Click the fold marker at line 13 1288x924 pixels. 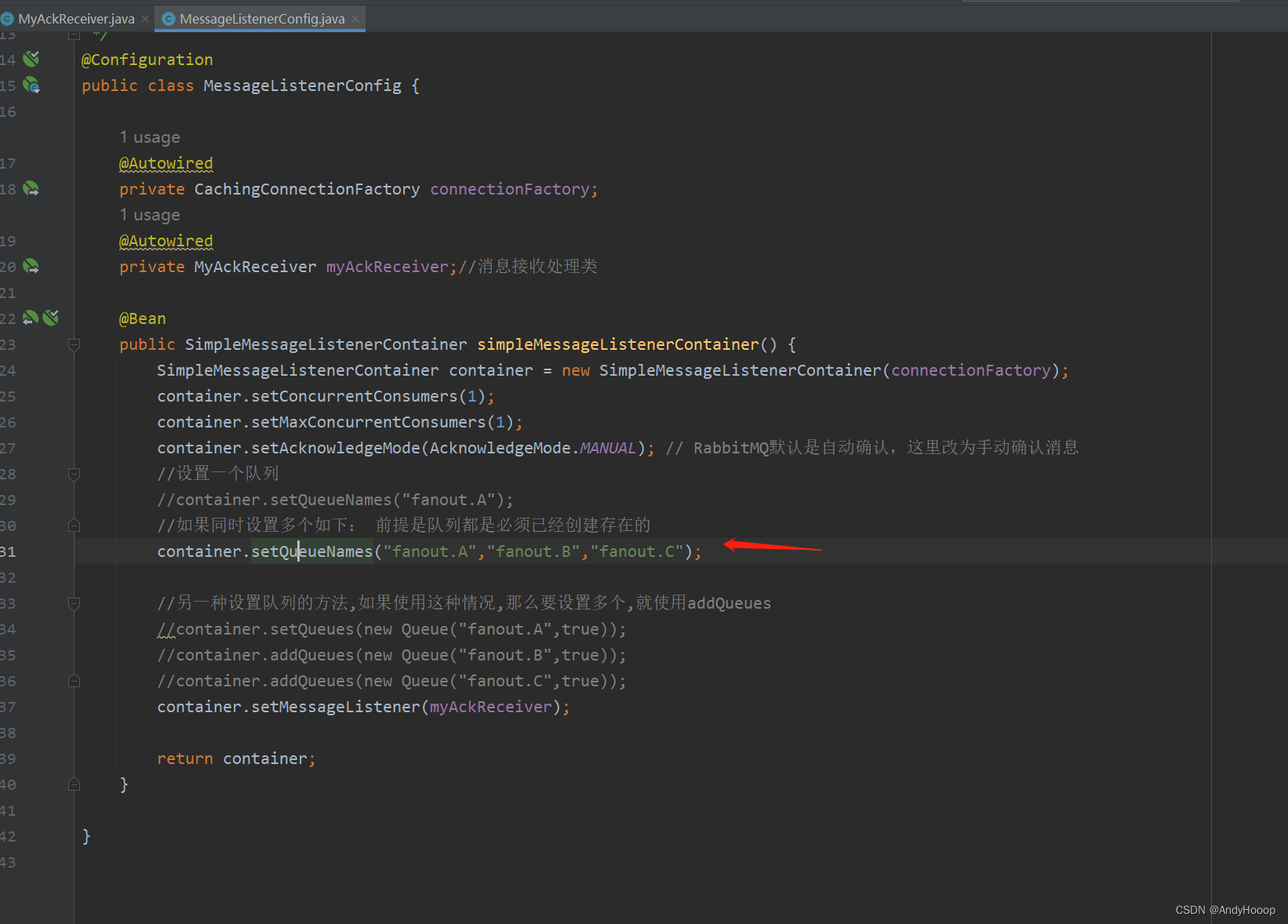74,35
